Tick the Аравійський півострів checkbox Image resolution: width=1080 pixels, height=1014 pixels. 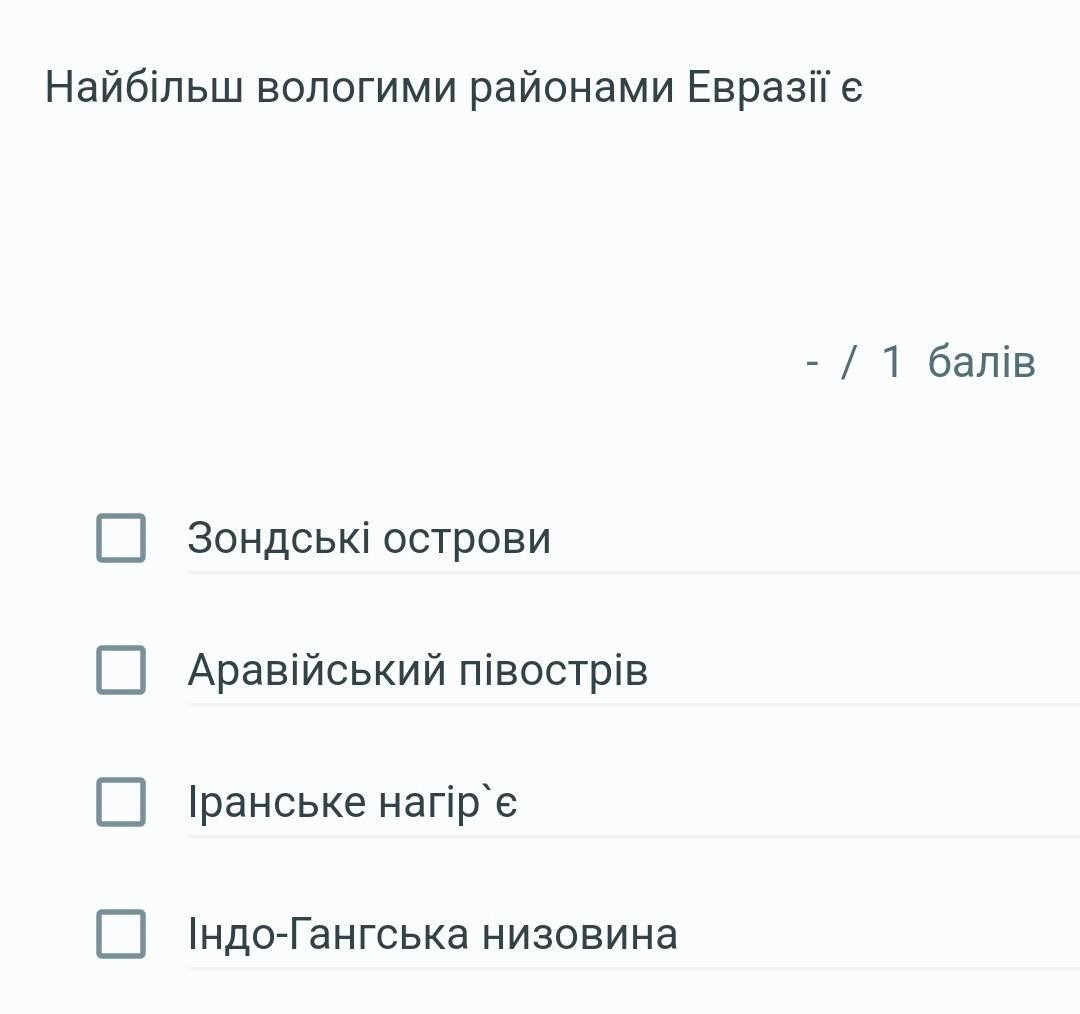click(121, 670)
